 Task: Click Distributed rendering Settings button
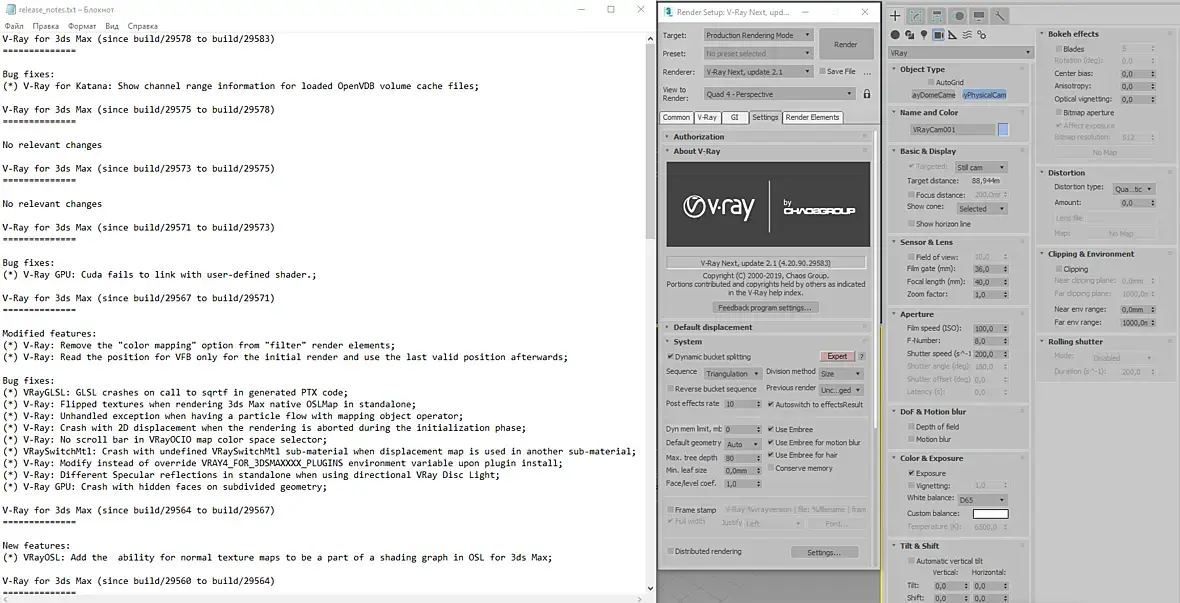point(824,553)
